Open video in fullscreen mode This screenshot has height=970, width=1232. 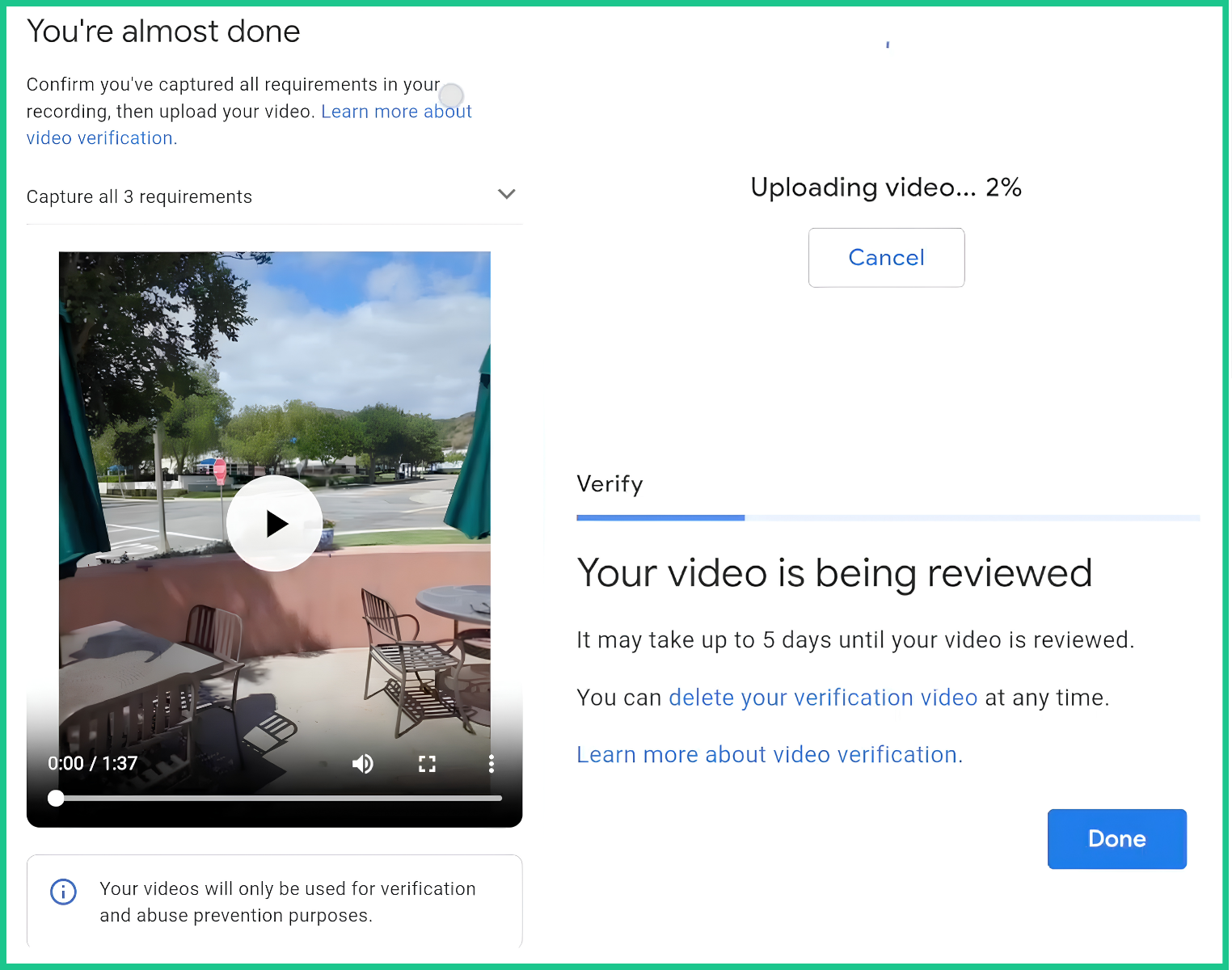427,764
